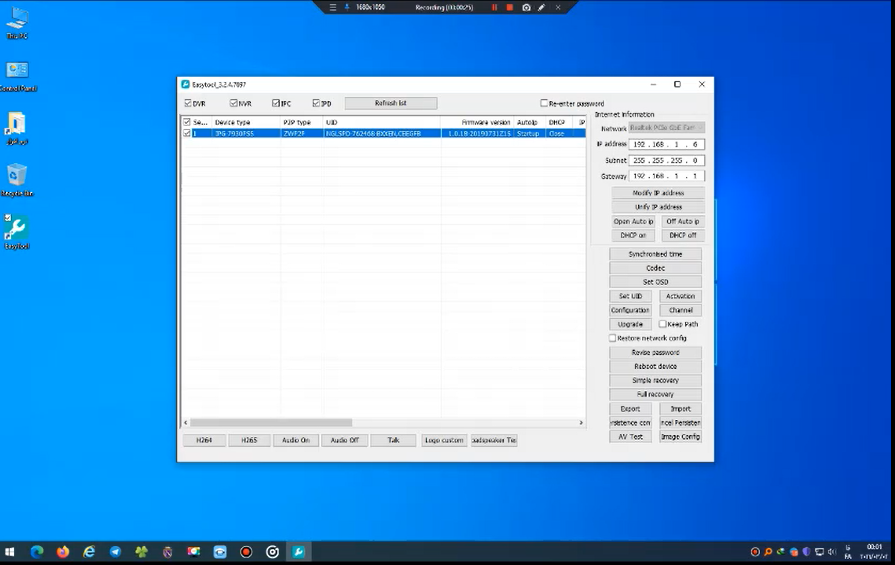Click the Gateway address input field

point(666,176)
